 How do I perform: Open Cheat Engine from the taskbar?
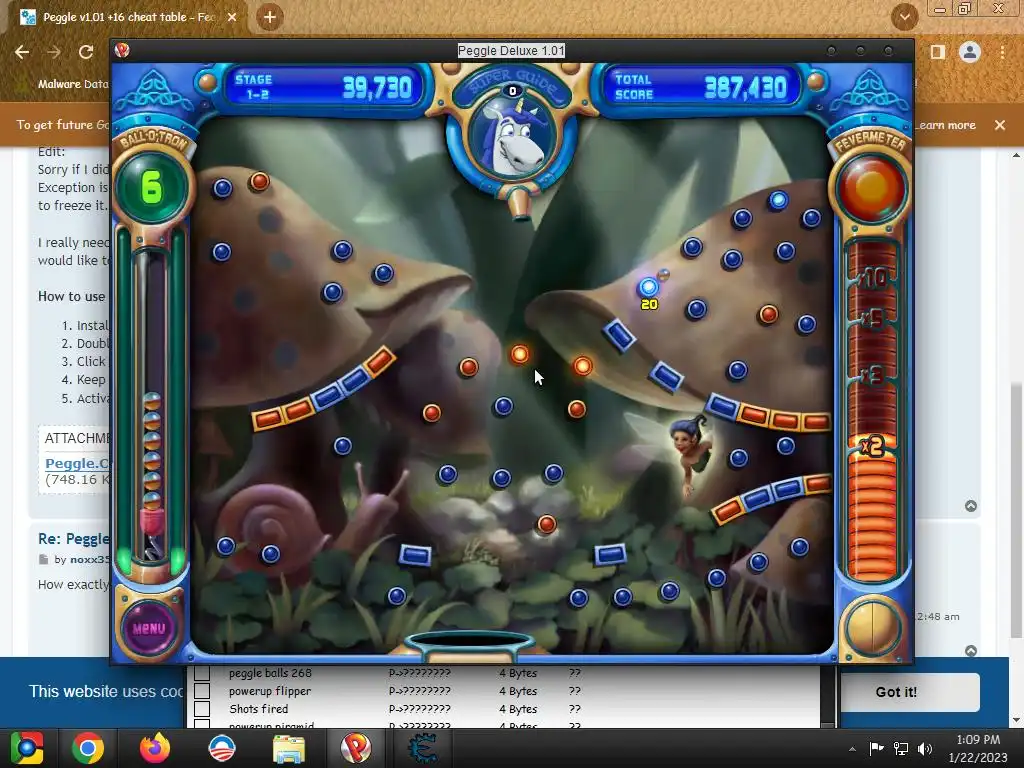pos(423,748)
